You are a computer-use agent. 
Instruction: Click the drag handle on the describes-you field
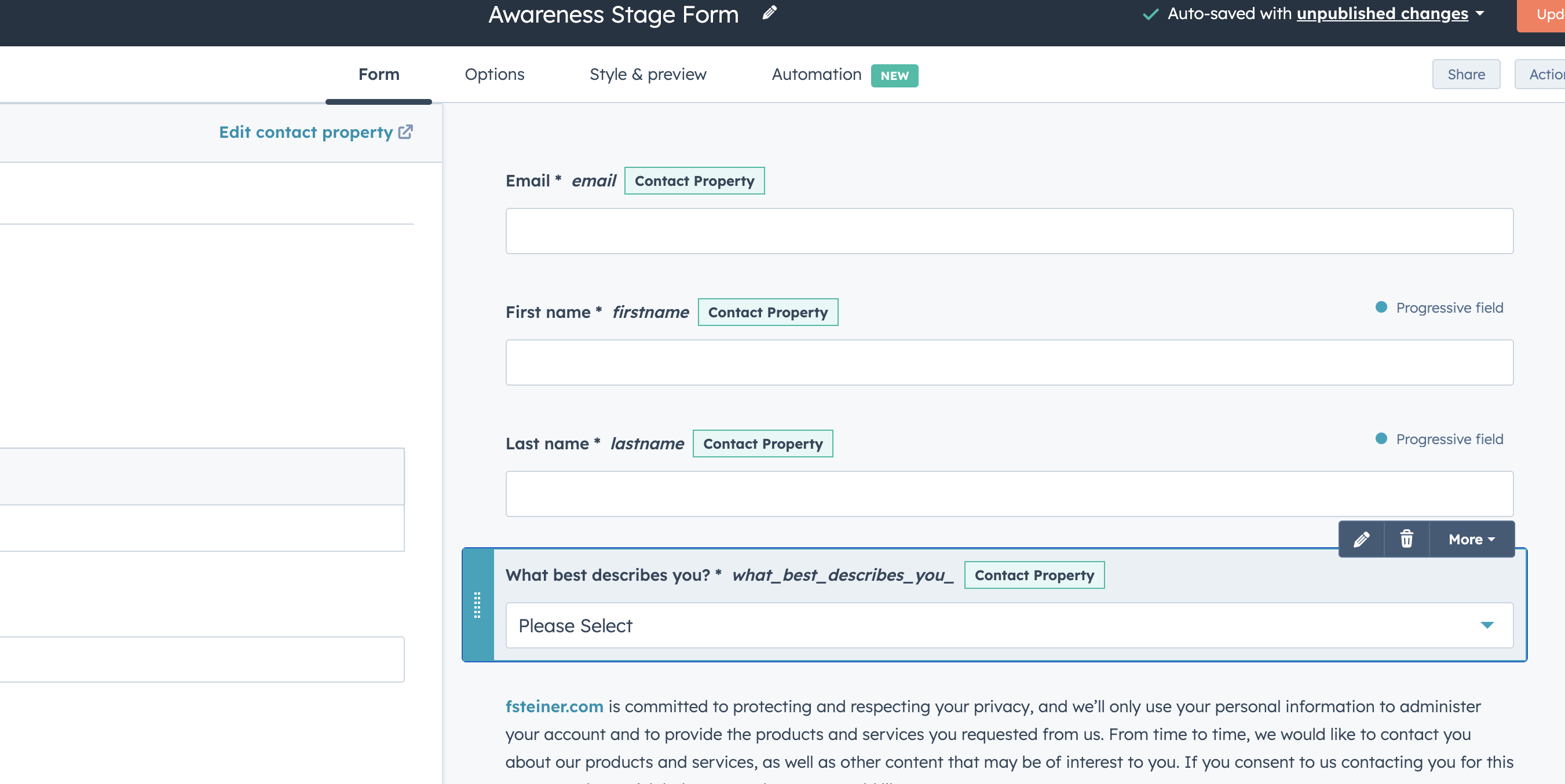pyautogui.click(x=478, y=605)
